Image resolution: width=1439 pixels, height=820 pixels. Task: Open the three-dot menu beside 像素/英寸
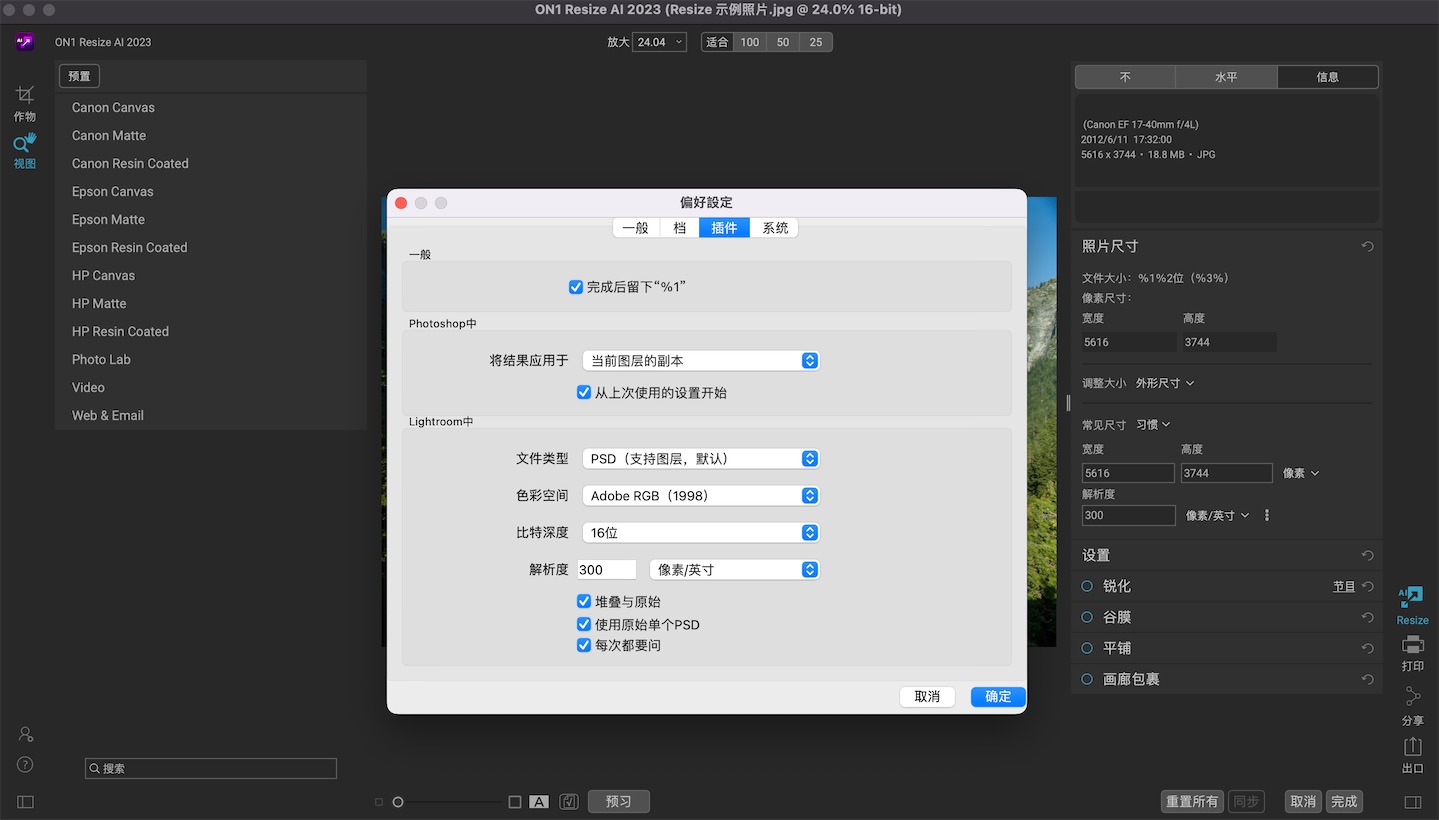1267,515
